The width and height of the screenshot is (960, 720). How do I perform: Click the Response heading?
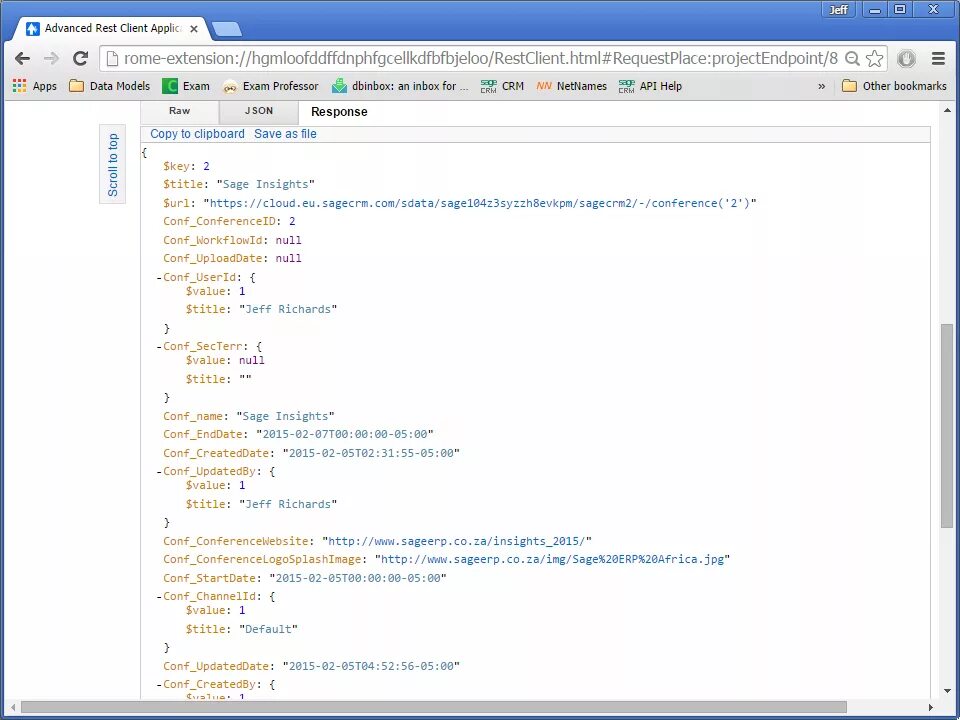coord(339,112)
